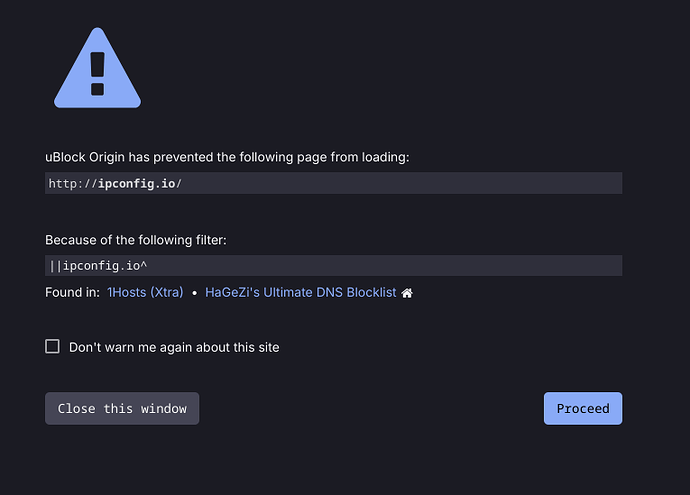
Task: Click the 'uBlock Origin has prevented' message text
Action: (227, 157)
